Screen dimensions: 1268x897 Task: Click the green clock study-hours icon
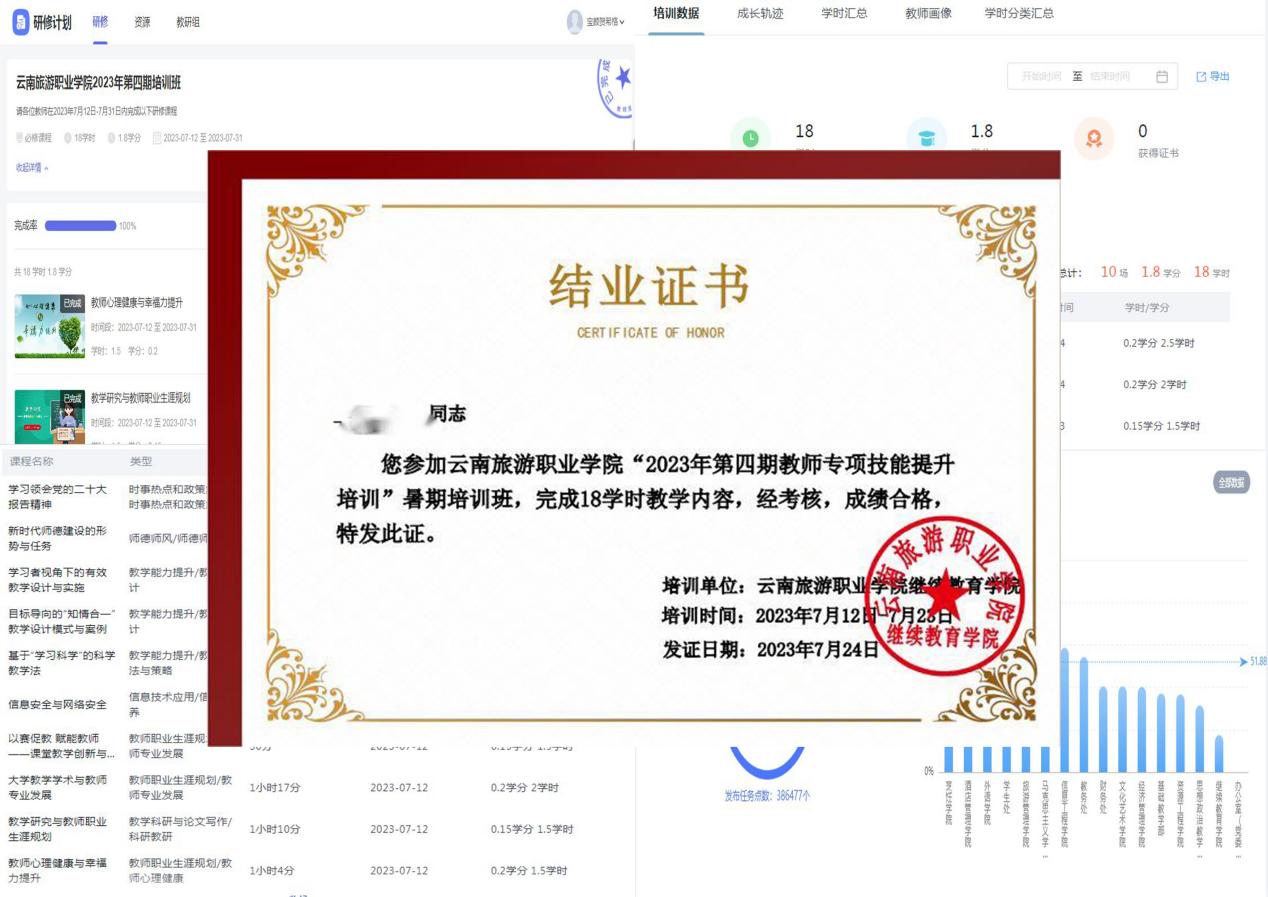pos(751,138)
